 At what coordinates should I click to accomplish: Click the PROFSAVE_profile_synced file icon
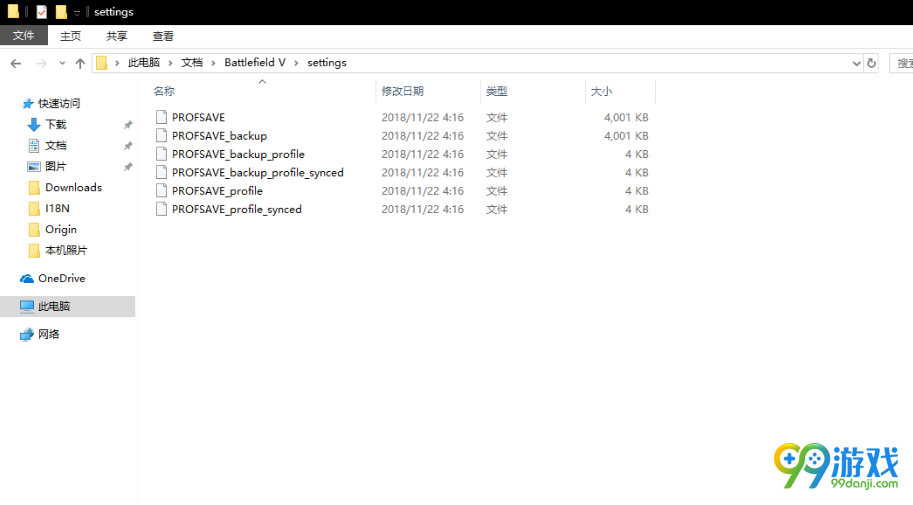pos(161,209)
